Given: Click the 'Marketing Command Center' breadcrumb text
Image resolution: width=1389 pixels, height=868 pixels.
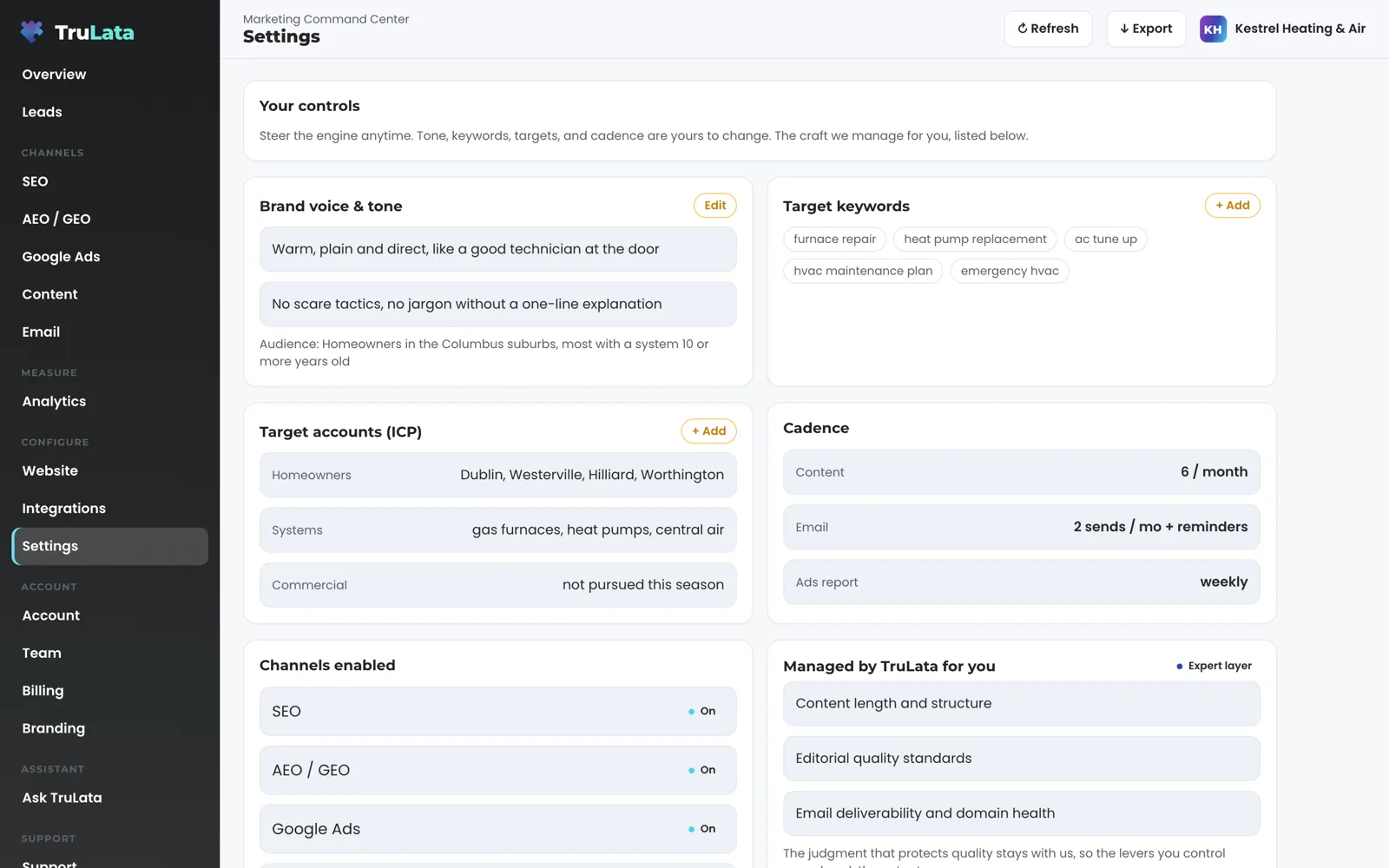Looking at the screenshot, I should coord(326,19).
